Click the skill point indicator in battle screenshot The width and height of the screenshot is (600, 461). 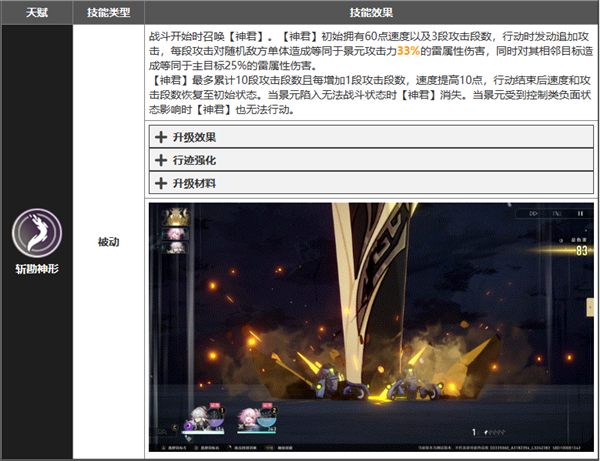(x=489, y=432)
